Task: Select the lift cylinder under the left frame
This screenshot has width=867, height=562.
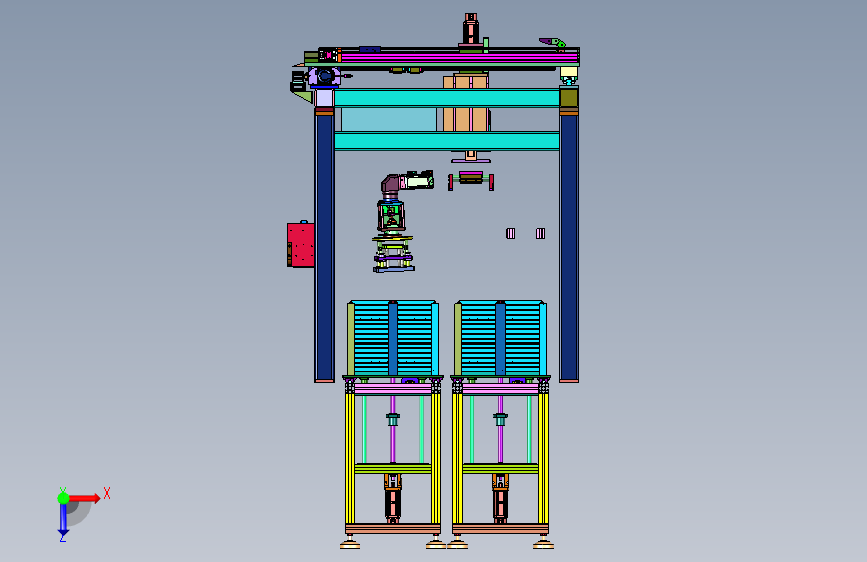Action: click(393, 498)
